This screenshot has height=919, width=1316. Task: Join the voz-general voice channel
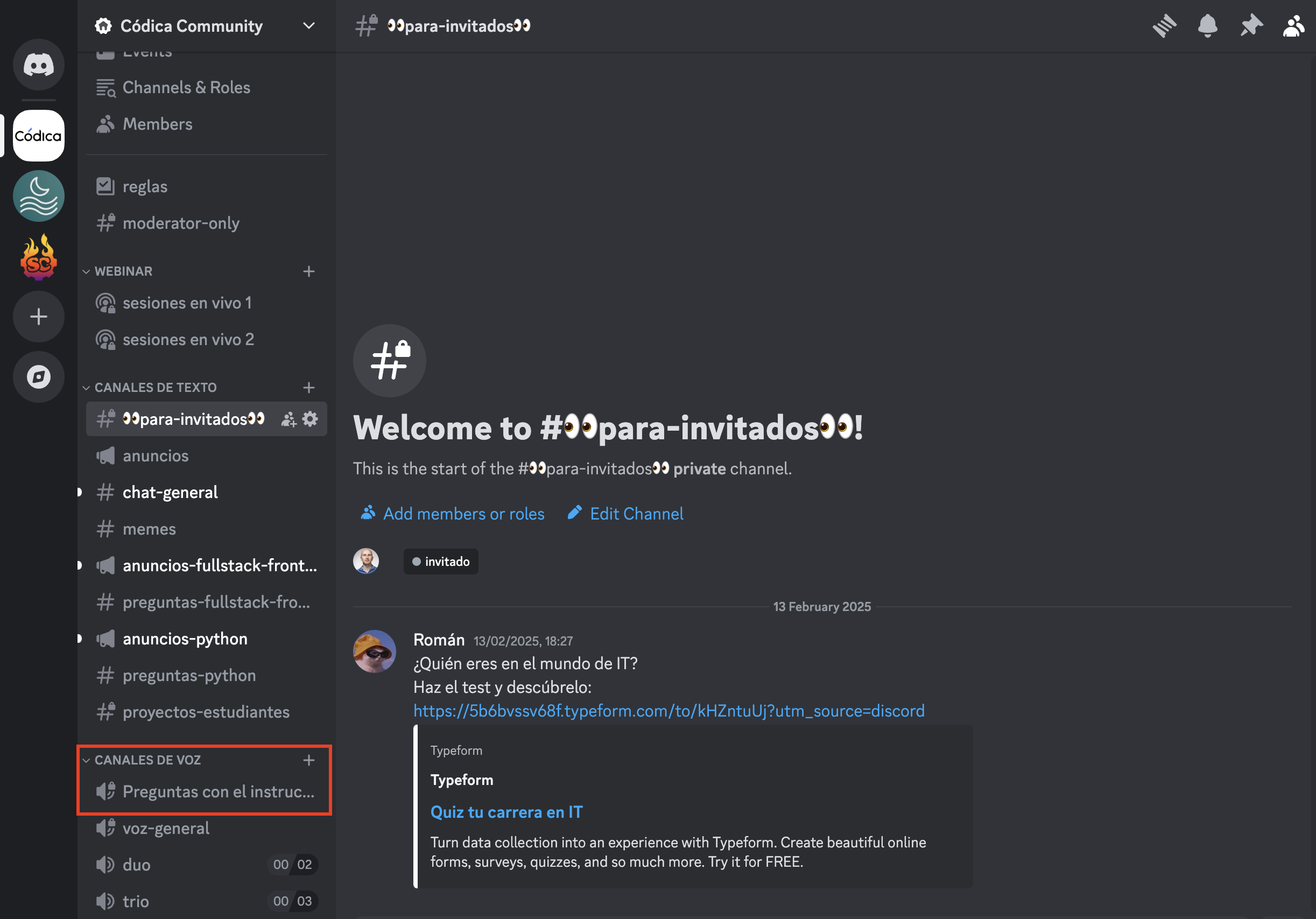165,828
